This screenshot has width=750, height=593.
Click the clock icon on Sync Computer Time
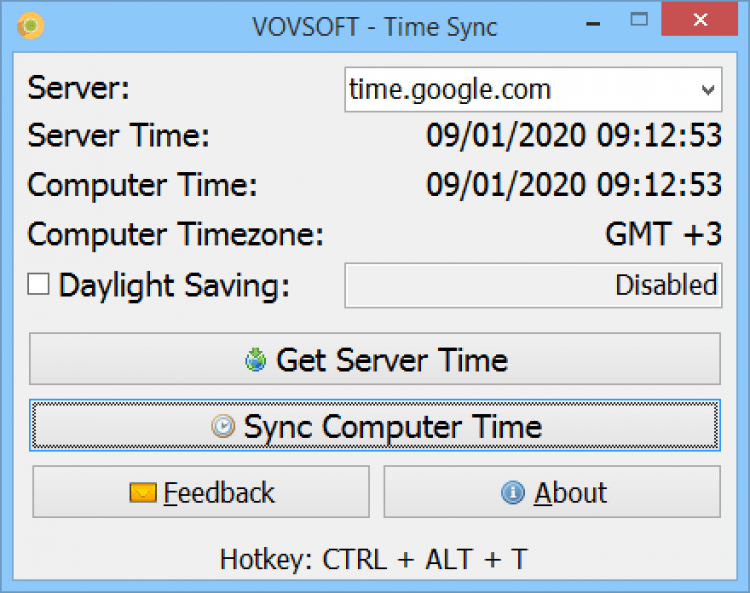[x=223, y=427]
